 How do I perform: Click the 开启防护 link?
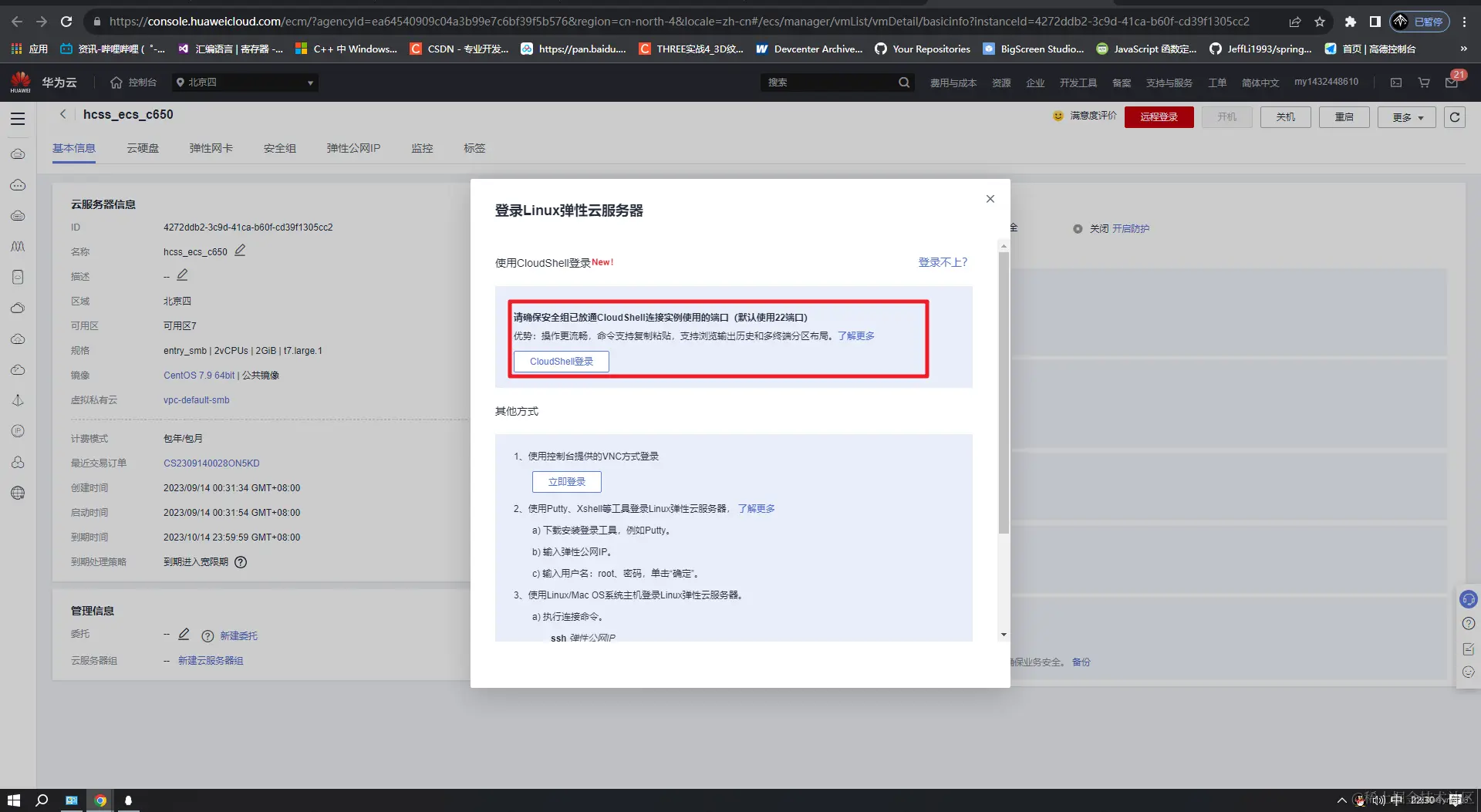[x=1131, y=229]
